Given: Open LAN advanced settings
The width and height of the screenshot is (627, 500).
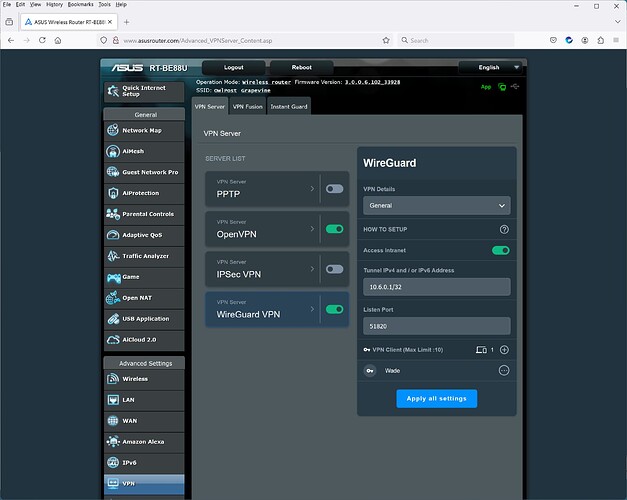Looking at the screenshot, I should pyautogui.click(x=144, y=400).
